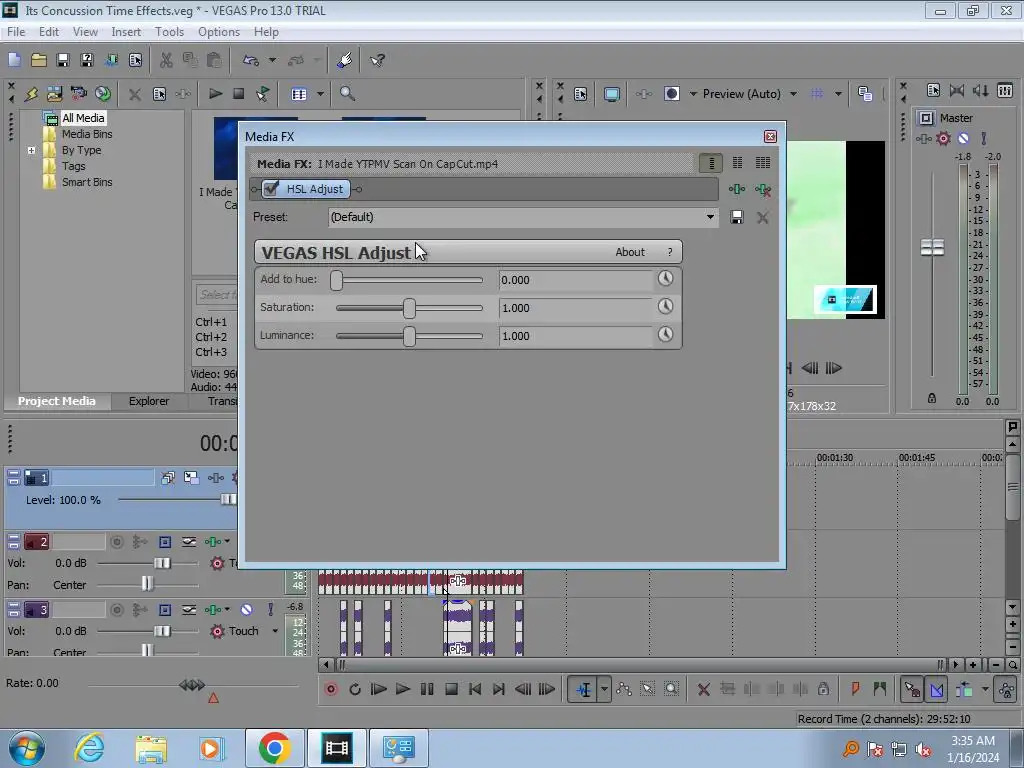Screen dimensions: 1024x768
Task: Toggle Loop Playback in transport bar
Action: point(355,689)
